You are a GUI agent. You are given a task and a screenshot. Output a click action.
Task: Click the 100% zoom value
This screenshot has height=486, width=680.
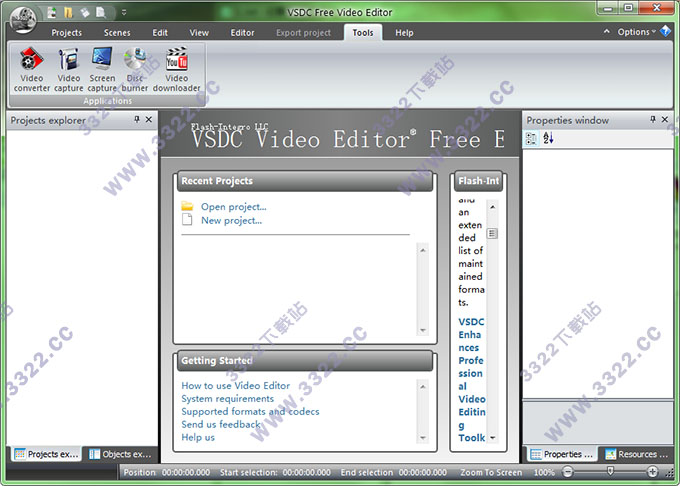pos(544,472)
